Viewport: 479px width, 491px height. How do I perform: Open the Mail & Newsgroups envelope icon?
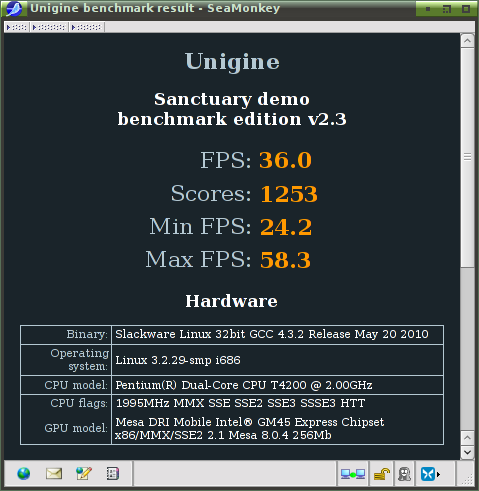tap(54, 473)
